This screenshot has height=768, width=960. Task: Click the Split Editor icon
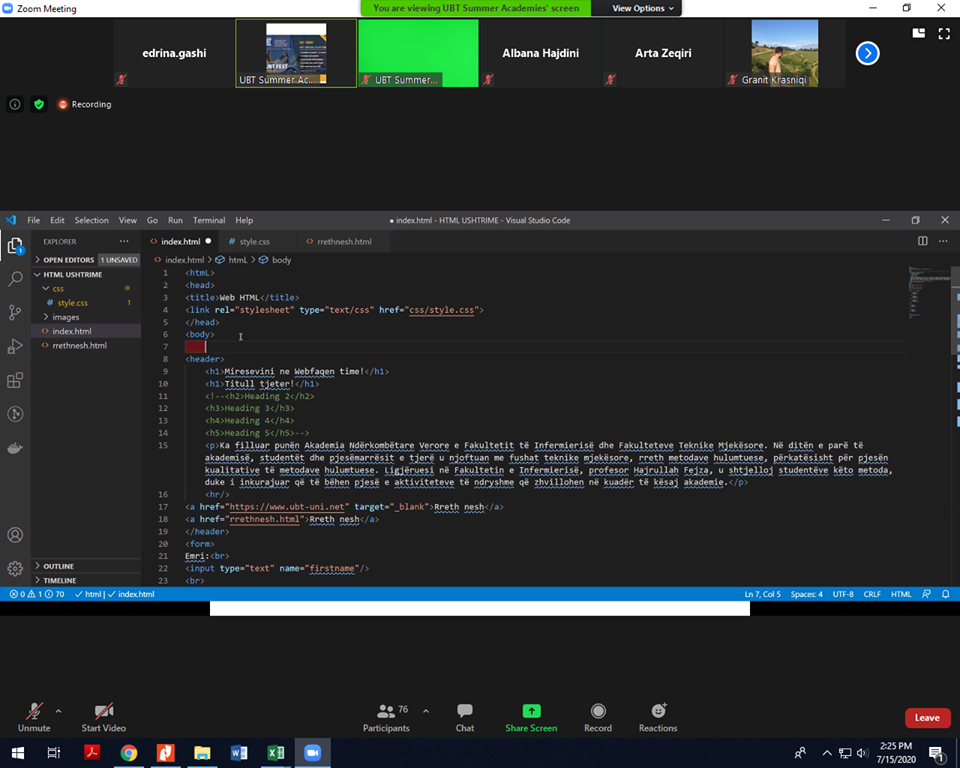tap(922, 241)
